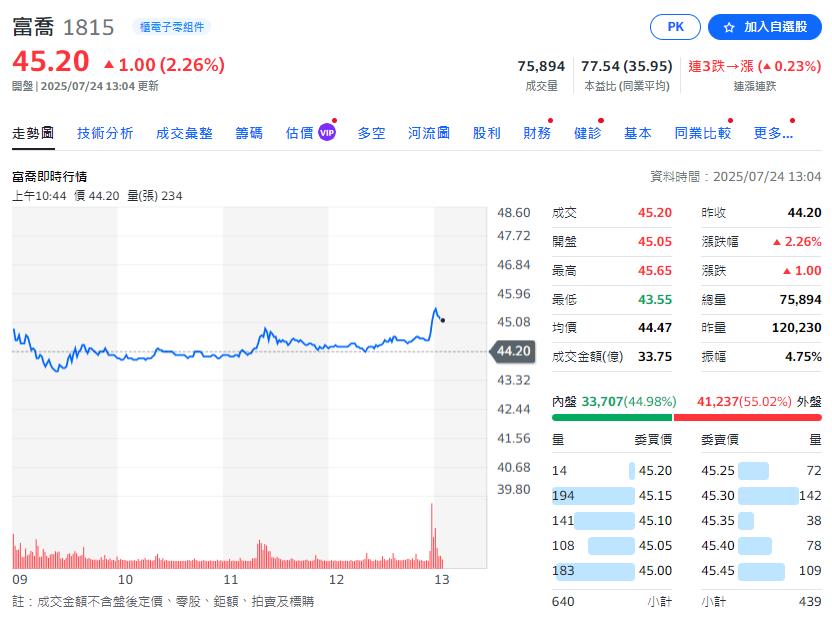This screenshot has height=620, width=832.
Task: Click the 均價 value 44.47
Action: [x=655, y=328]
